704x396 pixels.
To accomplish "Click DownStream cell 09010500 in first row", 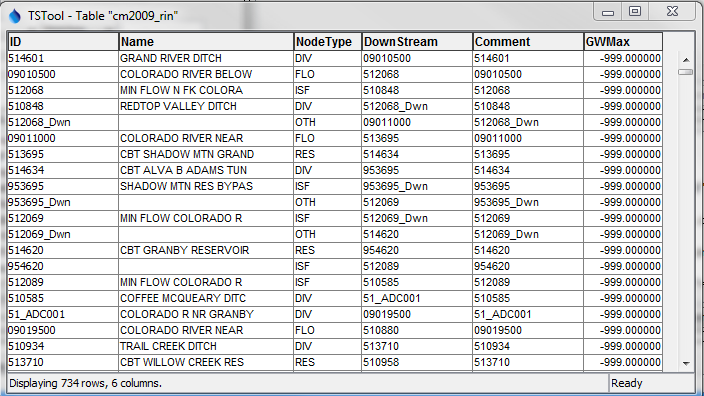I will click(x=417, y=58).
